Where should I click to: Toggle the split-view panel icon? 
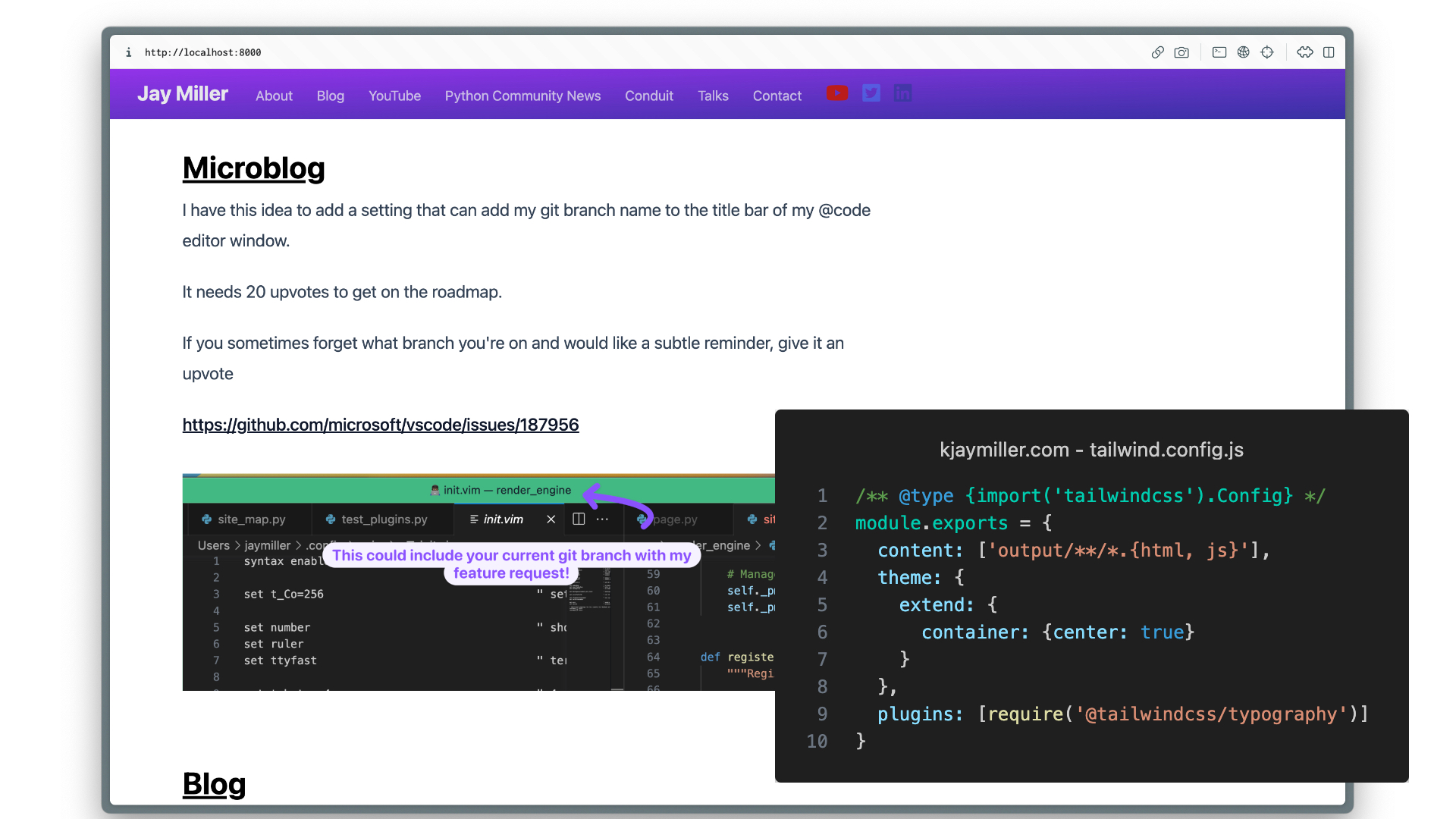[1329, 52]
